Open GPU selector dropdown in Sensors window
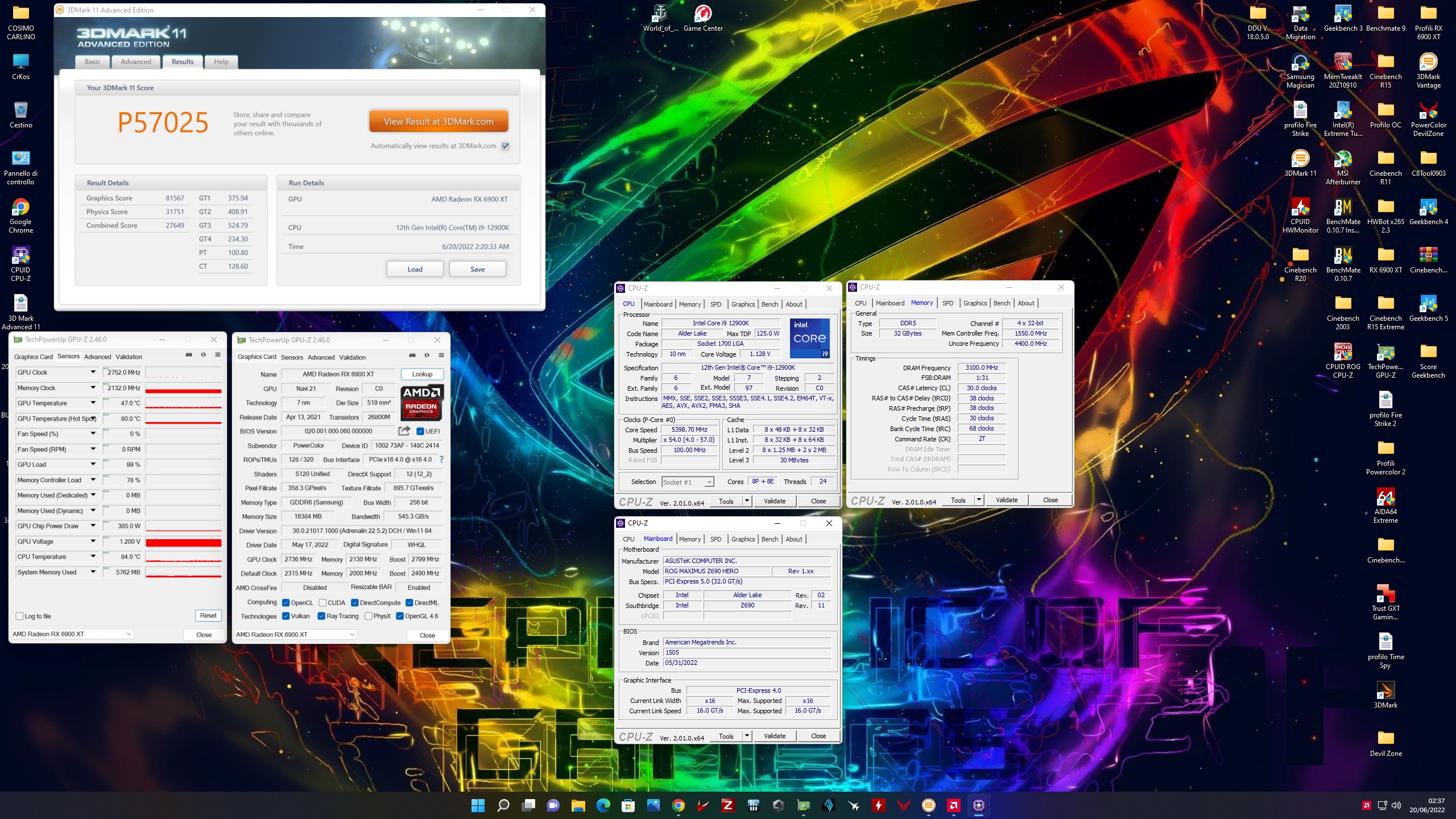1456x819 pixels. 72,634
